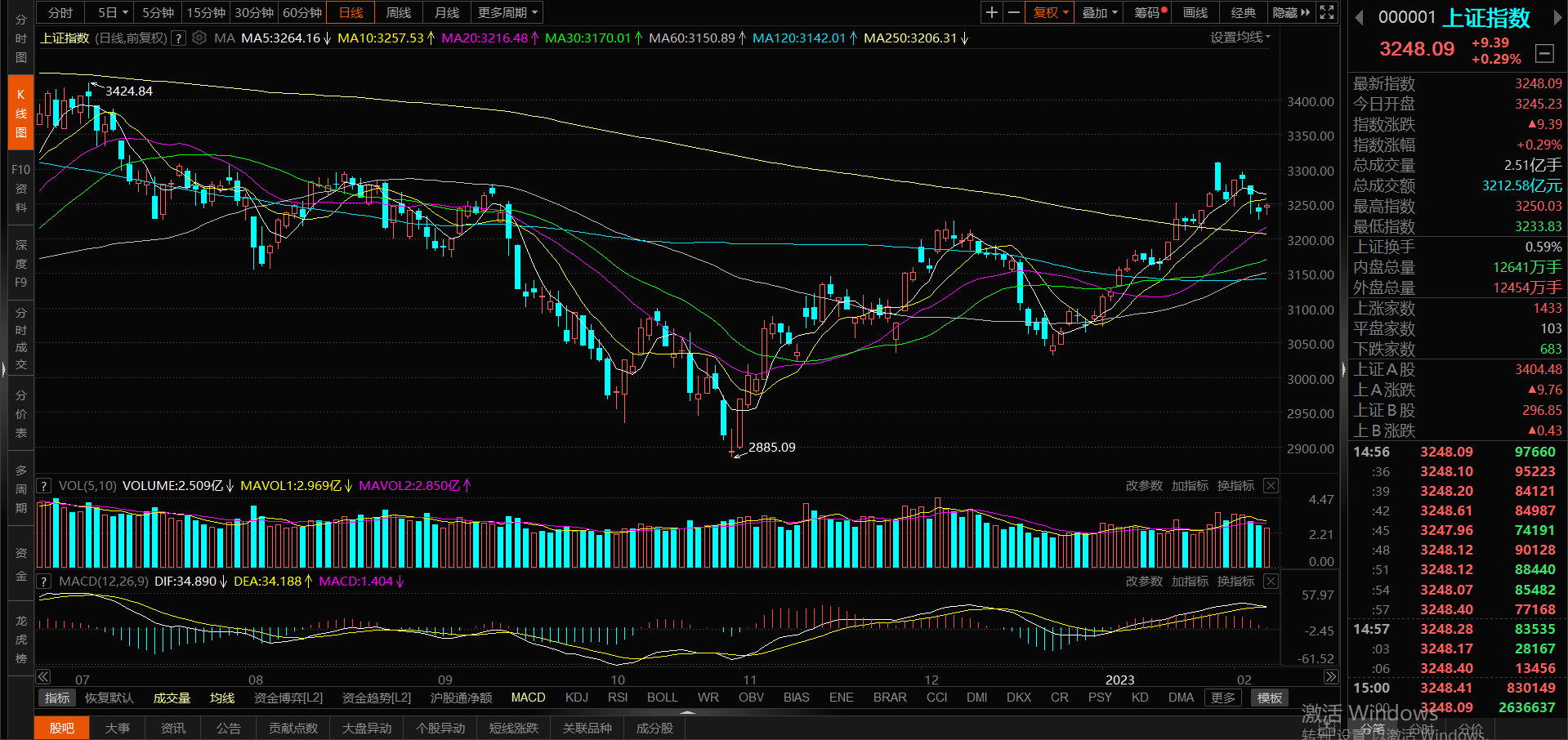Expand 更多周期 dropdown
Screen dimensions: 1568x740
(x=507, y=12)
